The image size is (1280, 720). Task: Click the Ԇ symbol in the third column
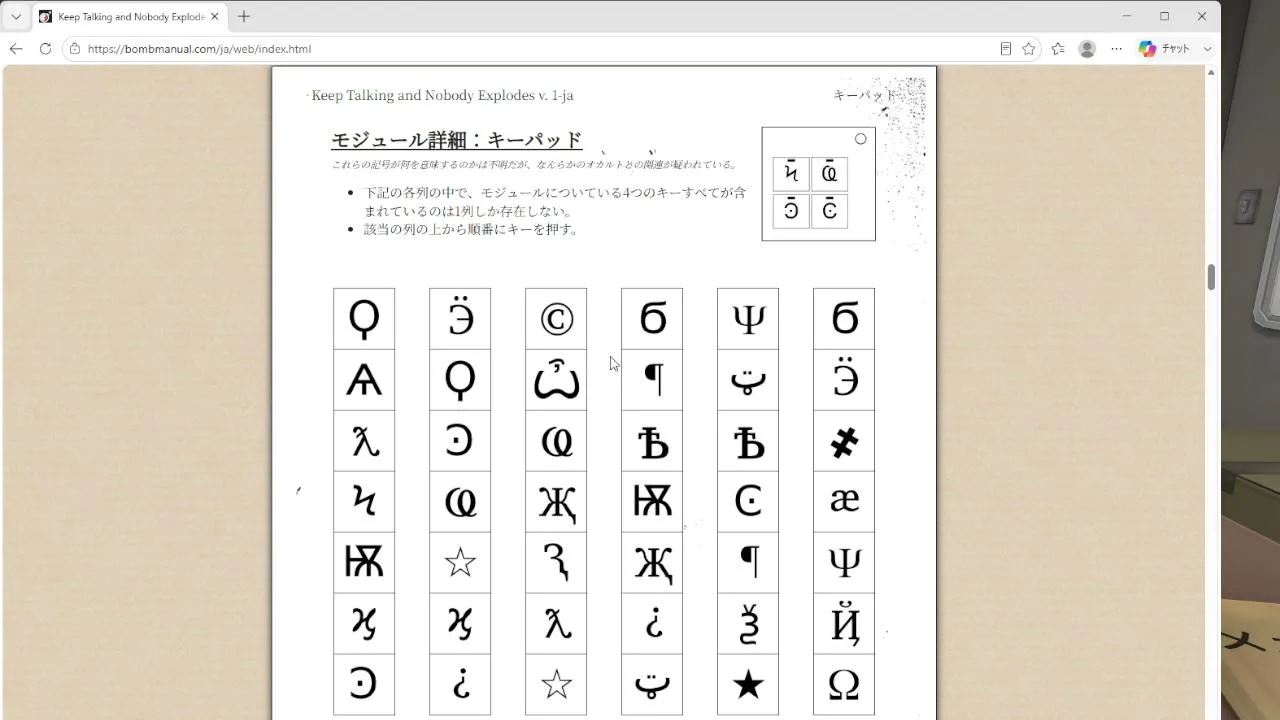(556, 563)
